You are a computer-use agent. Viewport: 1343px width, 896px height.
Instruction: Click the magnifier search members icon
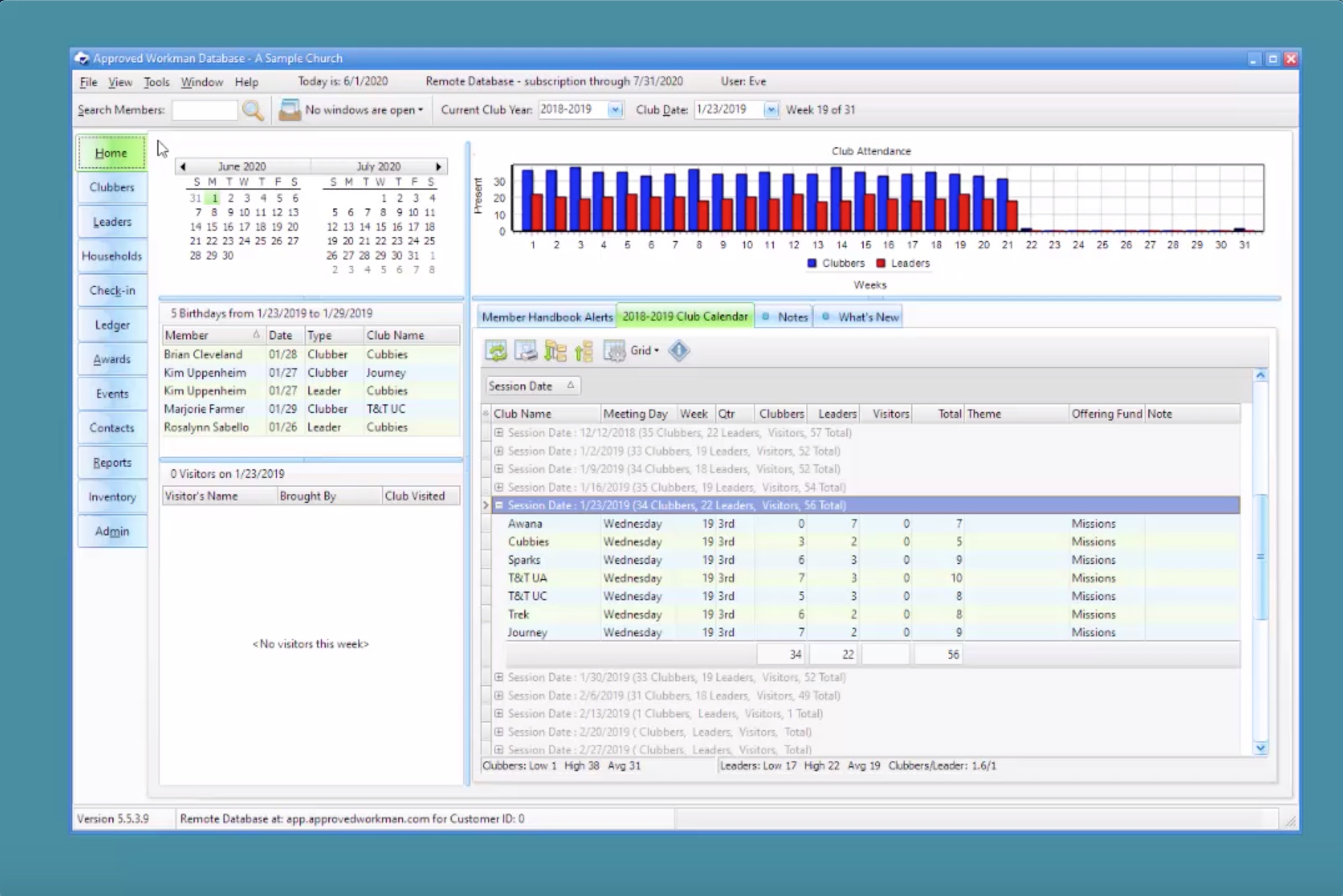[253, 110]
